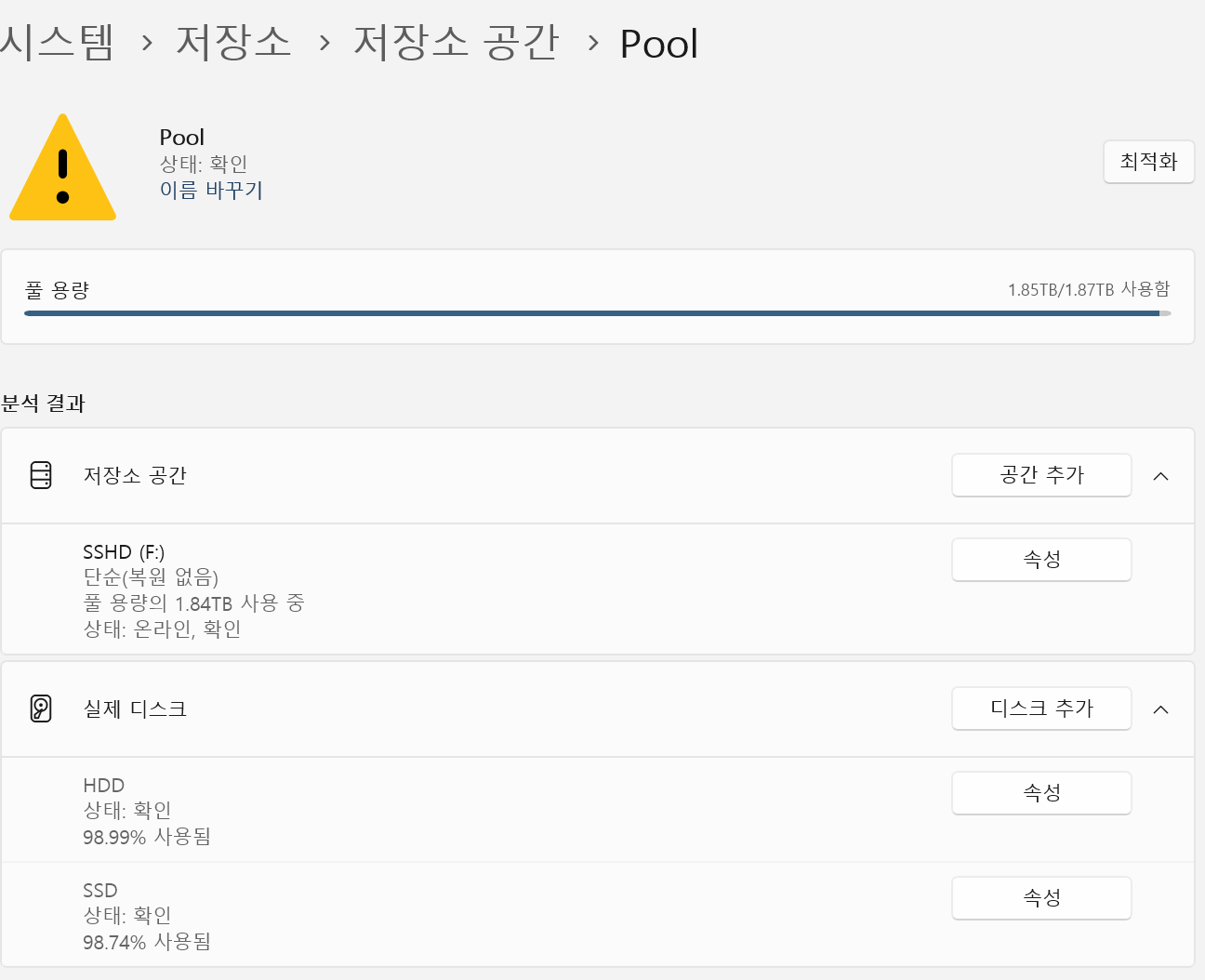Click the 최적화 button

tap(1149, 162)
